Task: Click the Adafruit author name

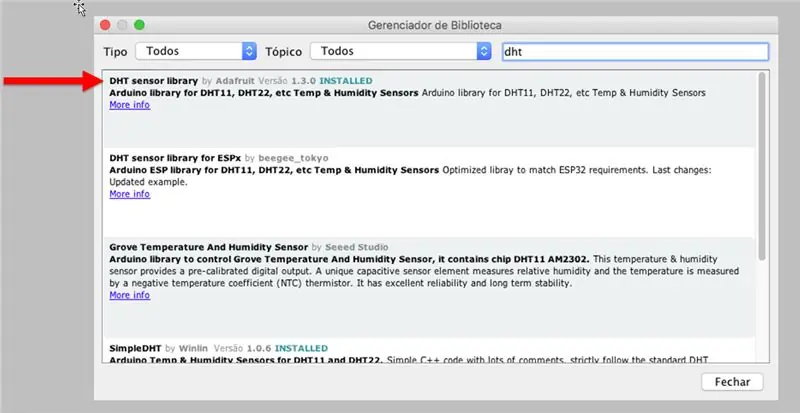Action: (235, 81)
